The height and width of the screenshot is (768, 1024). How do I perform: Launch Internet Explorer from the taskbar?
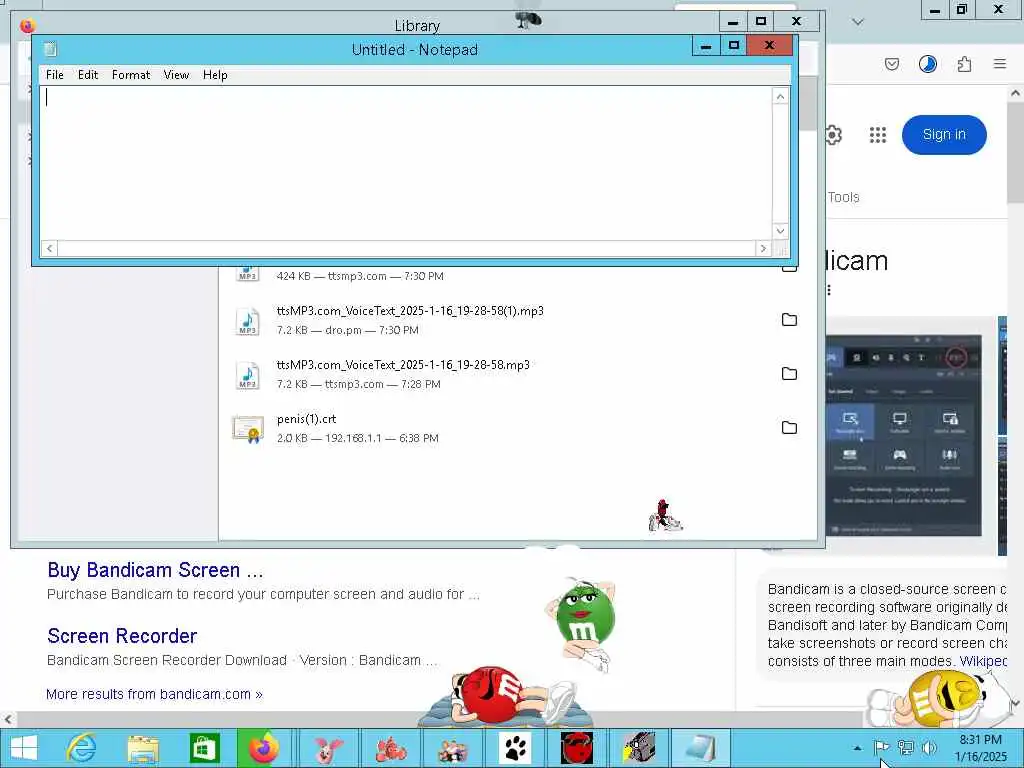pos(81,748)
